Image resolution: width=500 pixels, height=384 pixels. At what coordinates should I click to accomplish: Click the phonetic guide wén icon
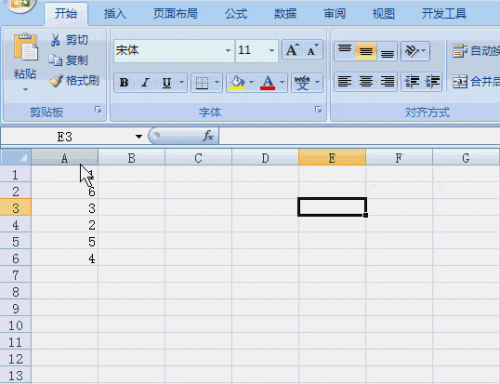[302, 82]
